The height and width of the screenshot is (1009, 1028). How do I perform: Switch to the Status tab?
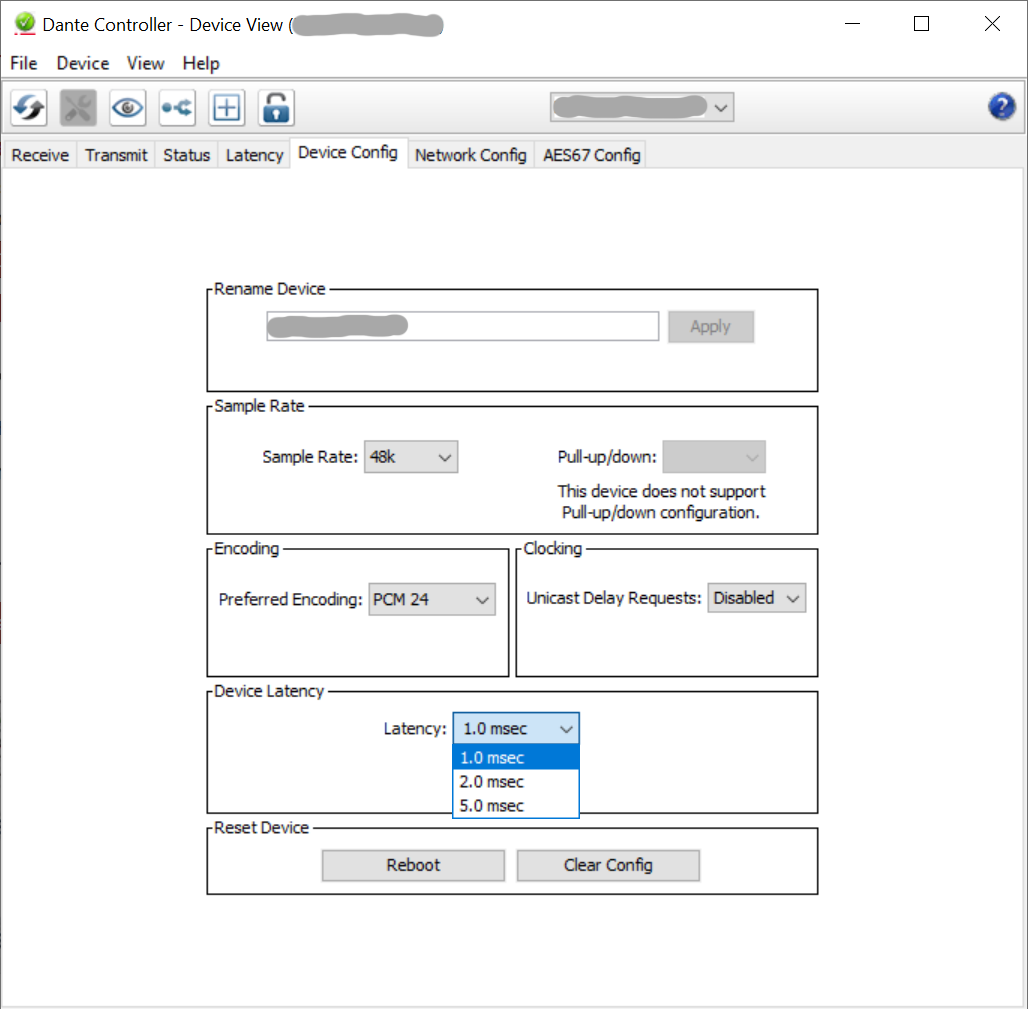[x=187, y=155]
